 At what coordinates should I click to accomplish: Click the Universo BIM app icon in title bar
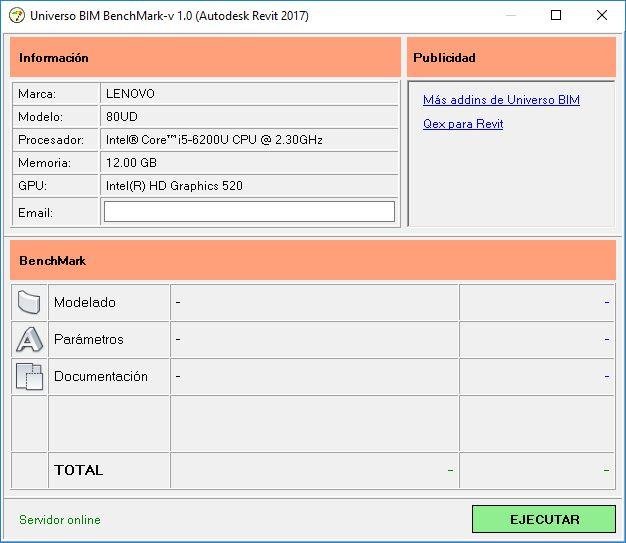click(17, 16)
